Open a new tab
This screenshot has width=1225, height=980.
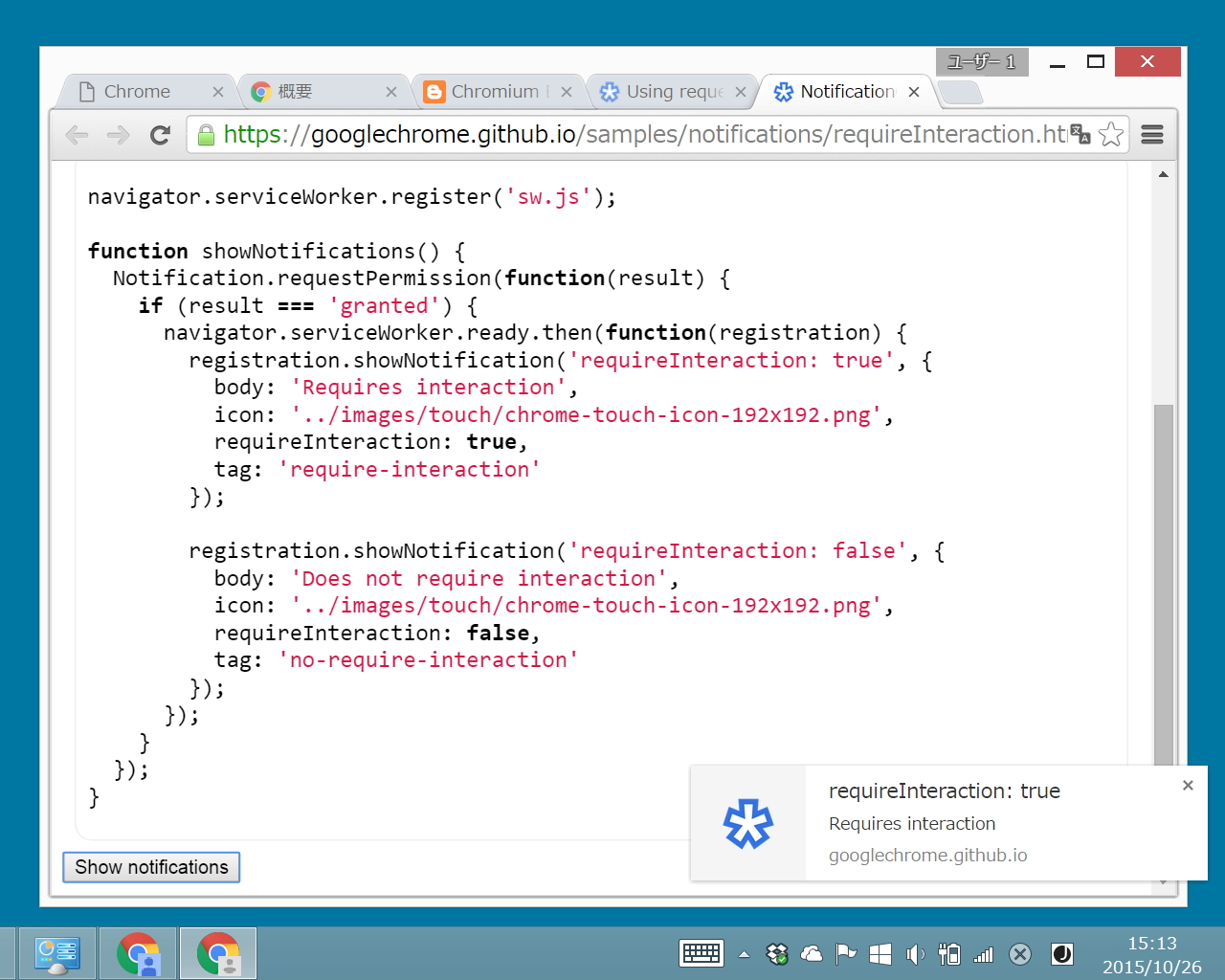tap(960, 92)
